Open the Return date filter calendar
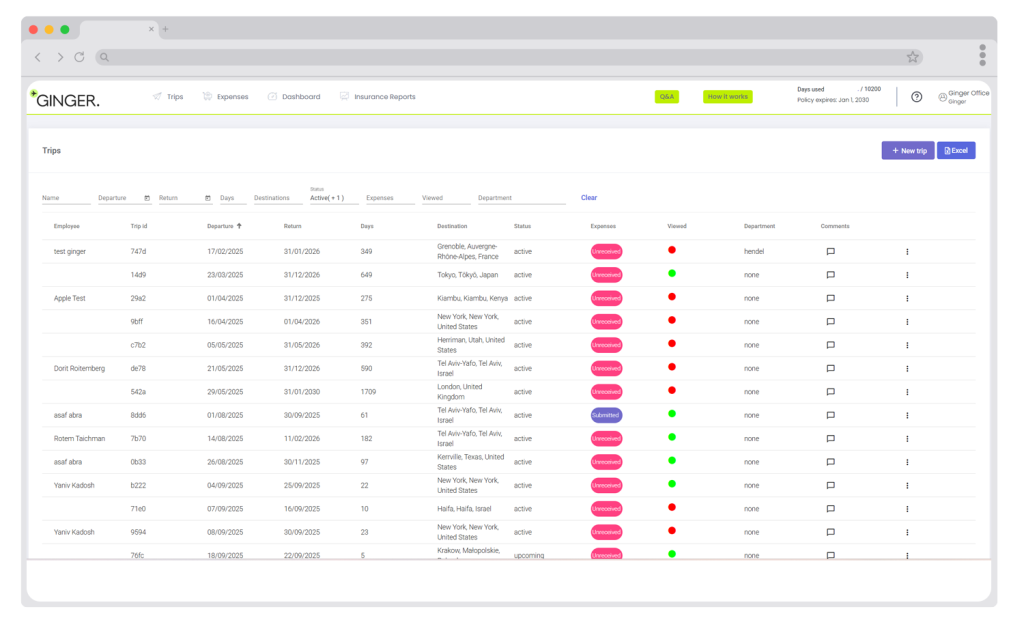The height and width of the screenshot is (620, 1024). [208, 198]
